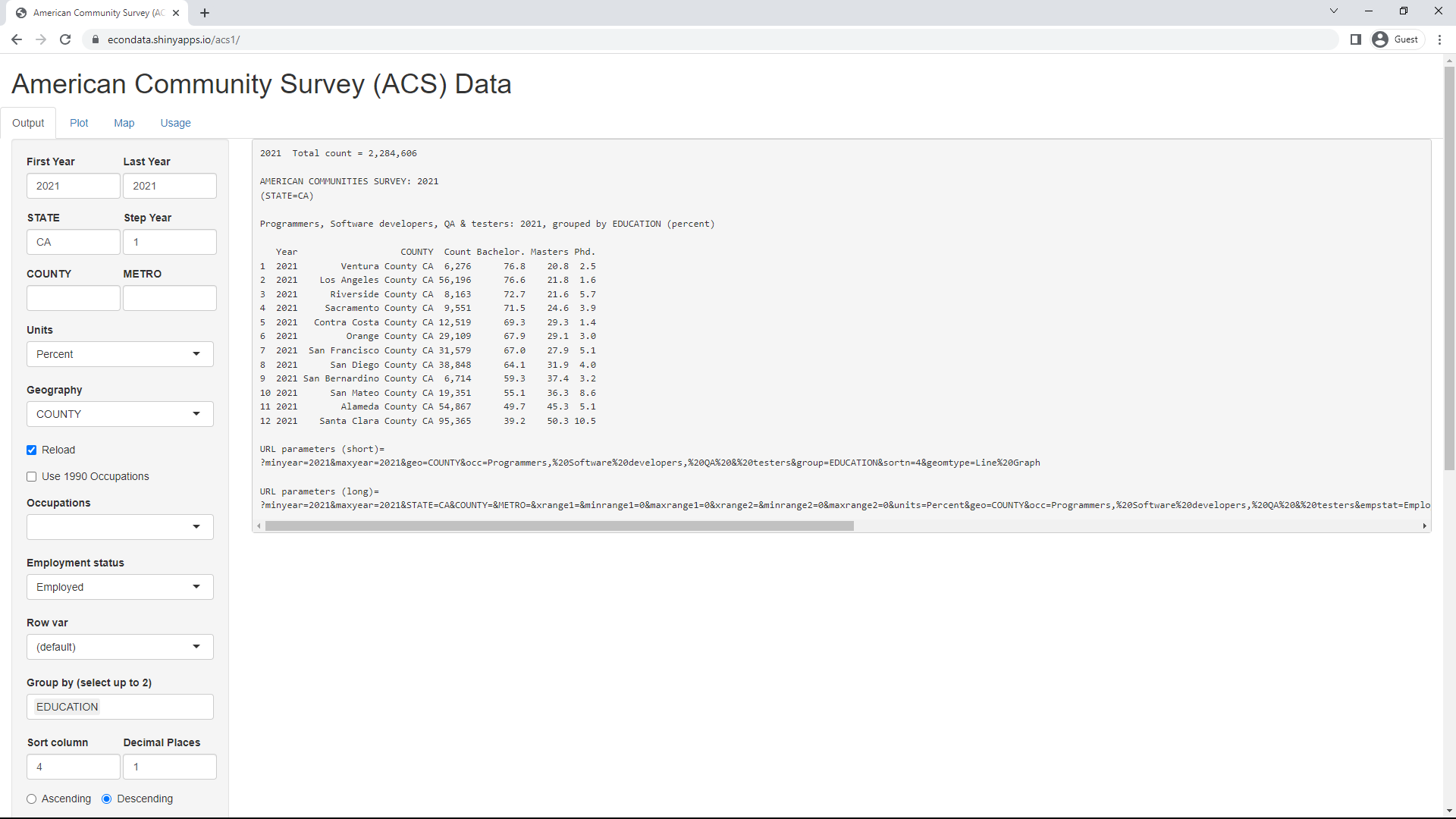The height and width of the screenshot is (819, 1456).
Task: Enable Use 1990 Occupations checkbox
Action: point(31,476)
